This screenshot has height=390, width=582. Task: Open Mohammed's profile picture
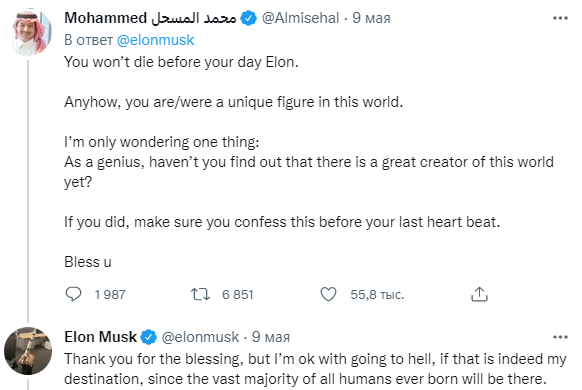[29, 32]
